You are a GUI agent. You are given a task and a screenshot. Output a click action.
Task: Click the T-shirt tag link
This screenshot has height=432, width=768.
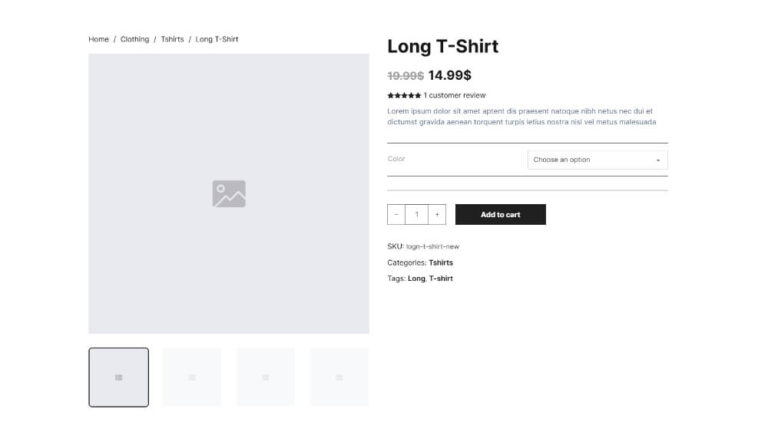click(x=441, y=278)
